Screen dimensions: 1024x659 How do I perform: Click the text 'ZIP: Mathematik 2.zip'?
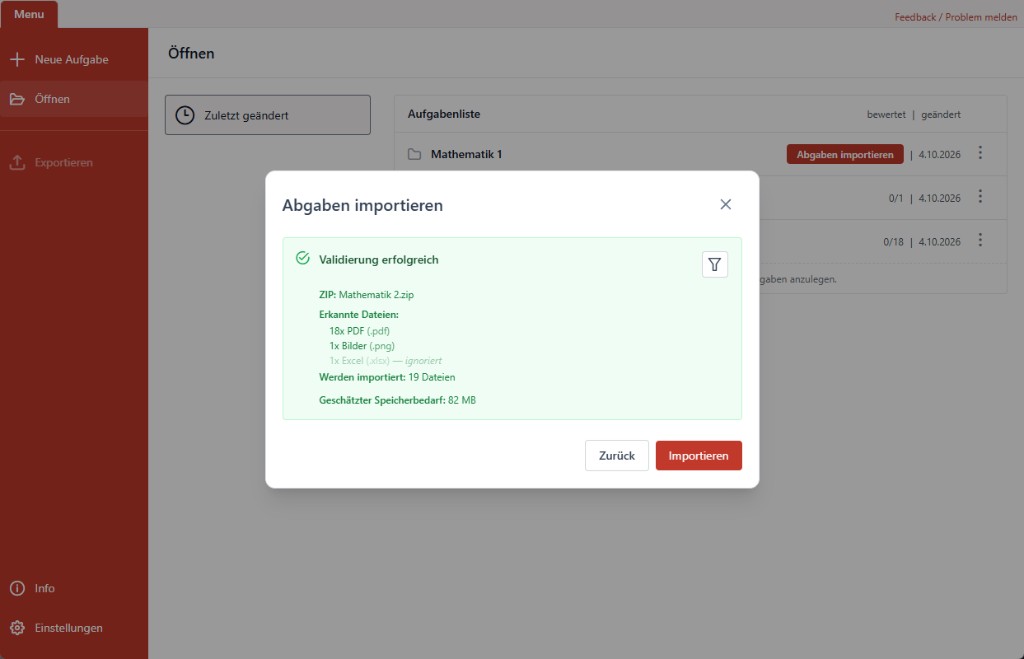[x=366, y=295]
